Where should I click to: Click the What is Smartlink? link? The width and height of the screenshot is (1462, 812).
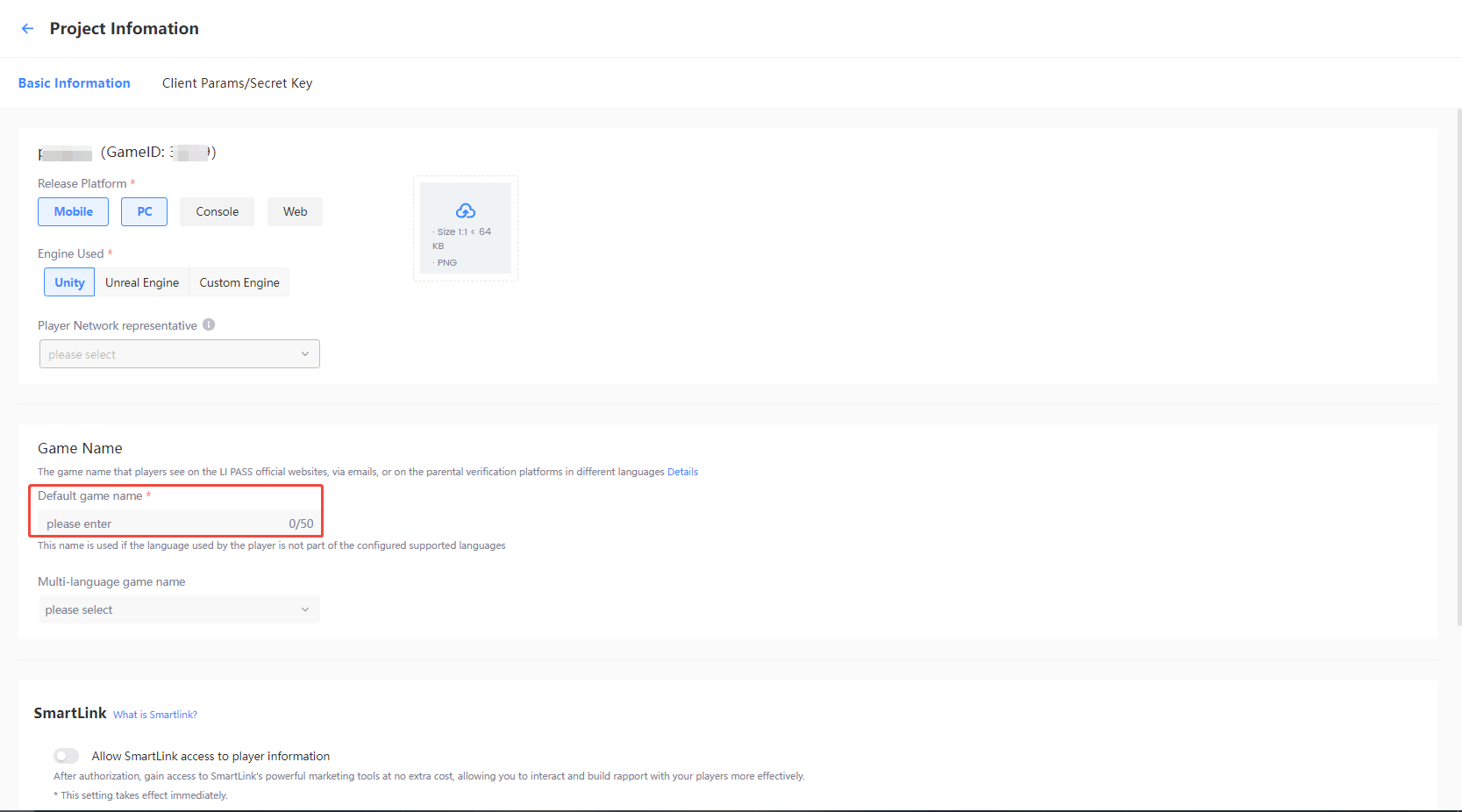(x=155, y=715)
